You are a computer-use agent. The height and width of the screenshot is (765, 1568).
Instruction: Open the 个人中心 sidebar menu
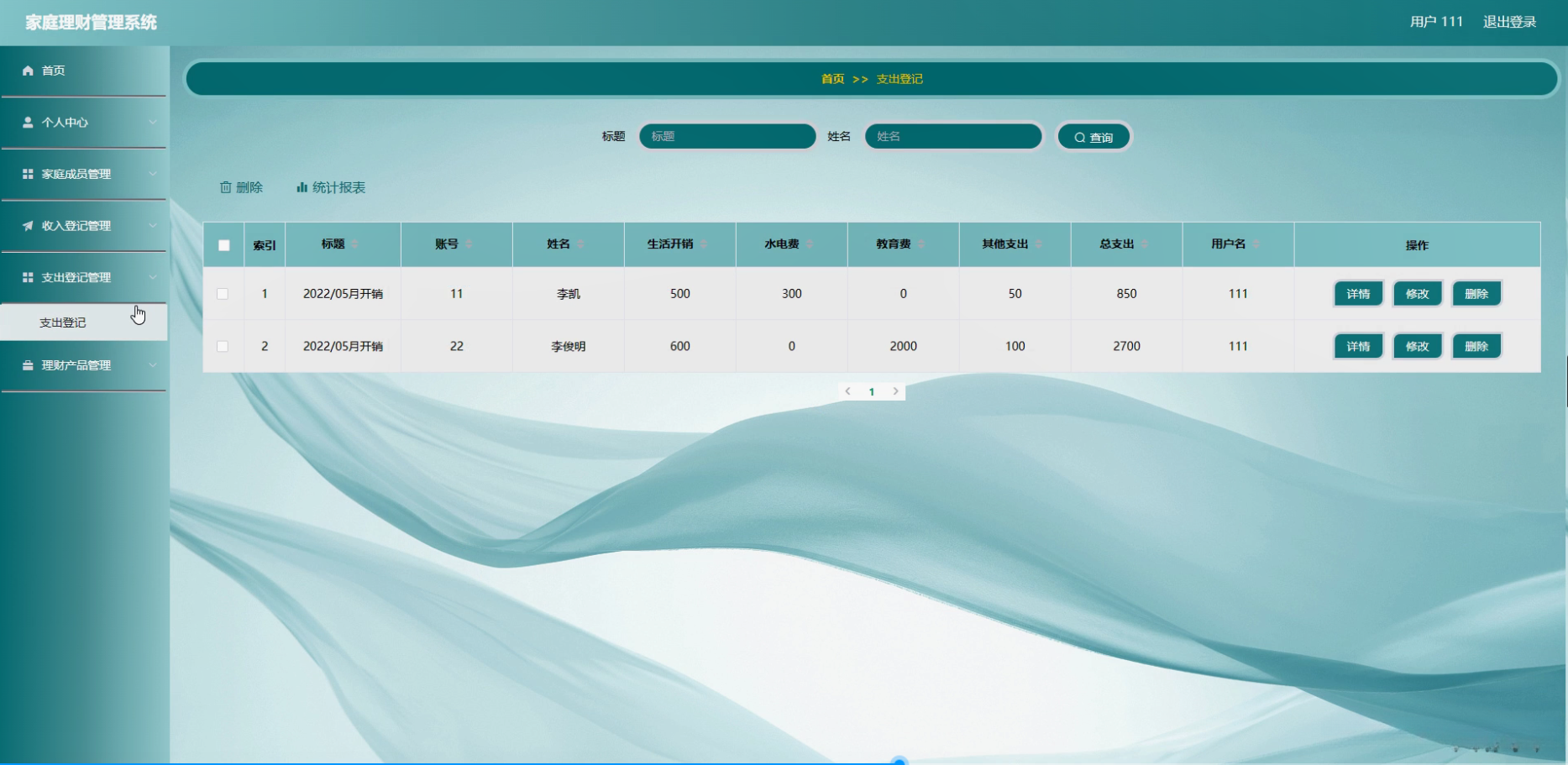[84, 123]
